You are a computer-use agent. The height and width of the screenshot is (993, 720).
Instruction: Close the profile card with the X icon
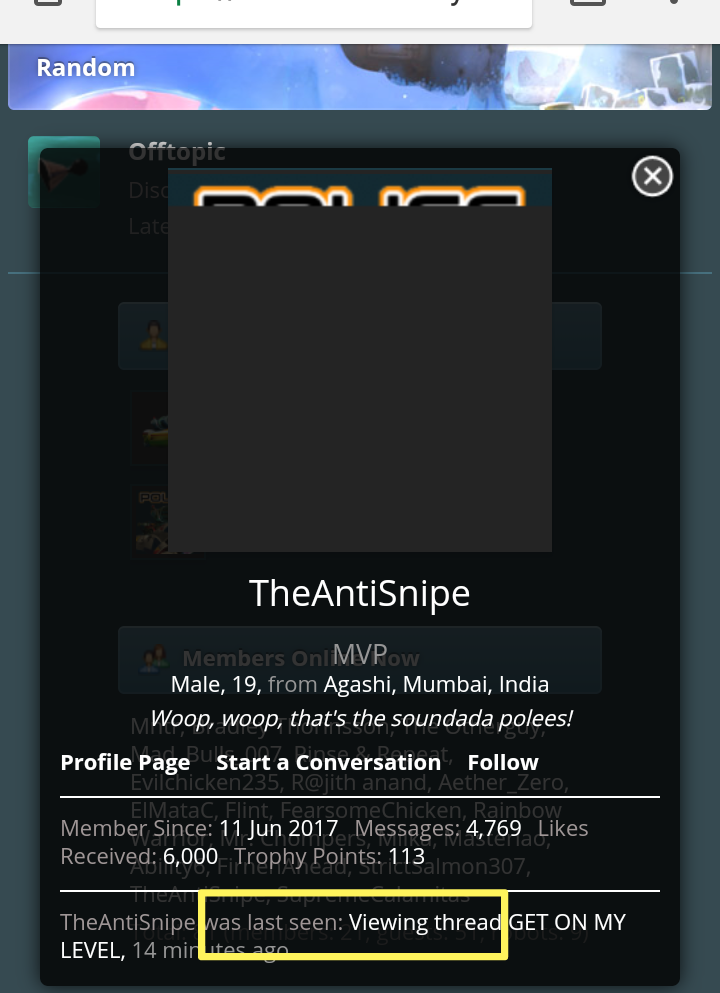point(652,176)
